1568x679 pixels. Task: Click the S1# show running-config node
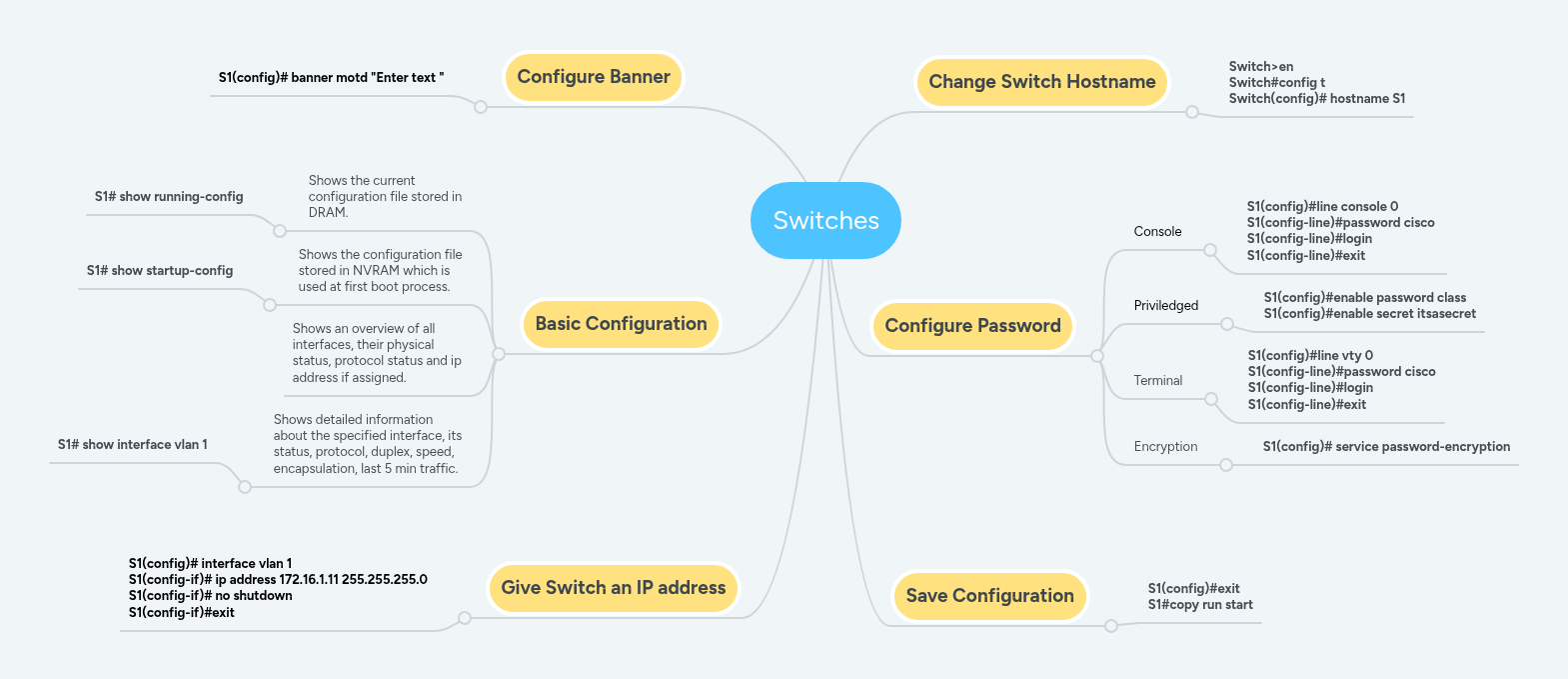(x=169, y=197)
